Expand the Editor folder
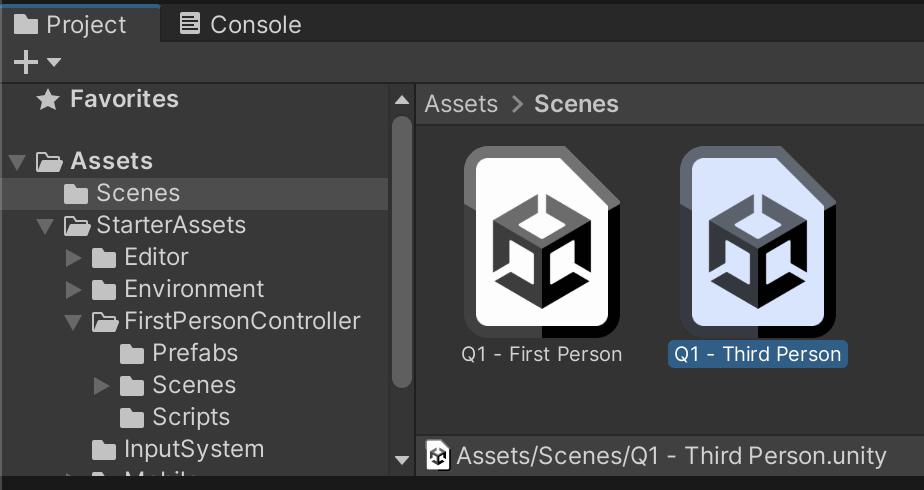 coord(73,257)
